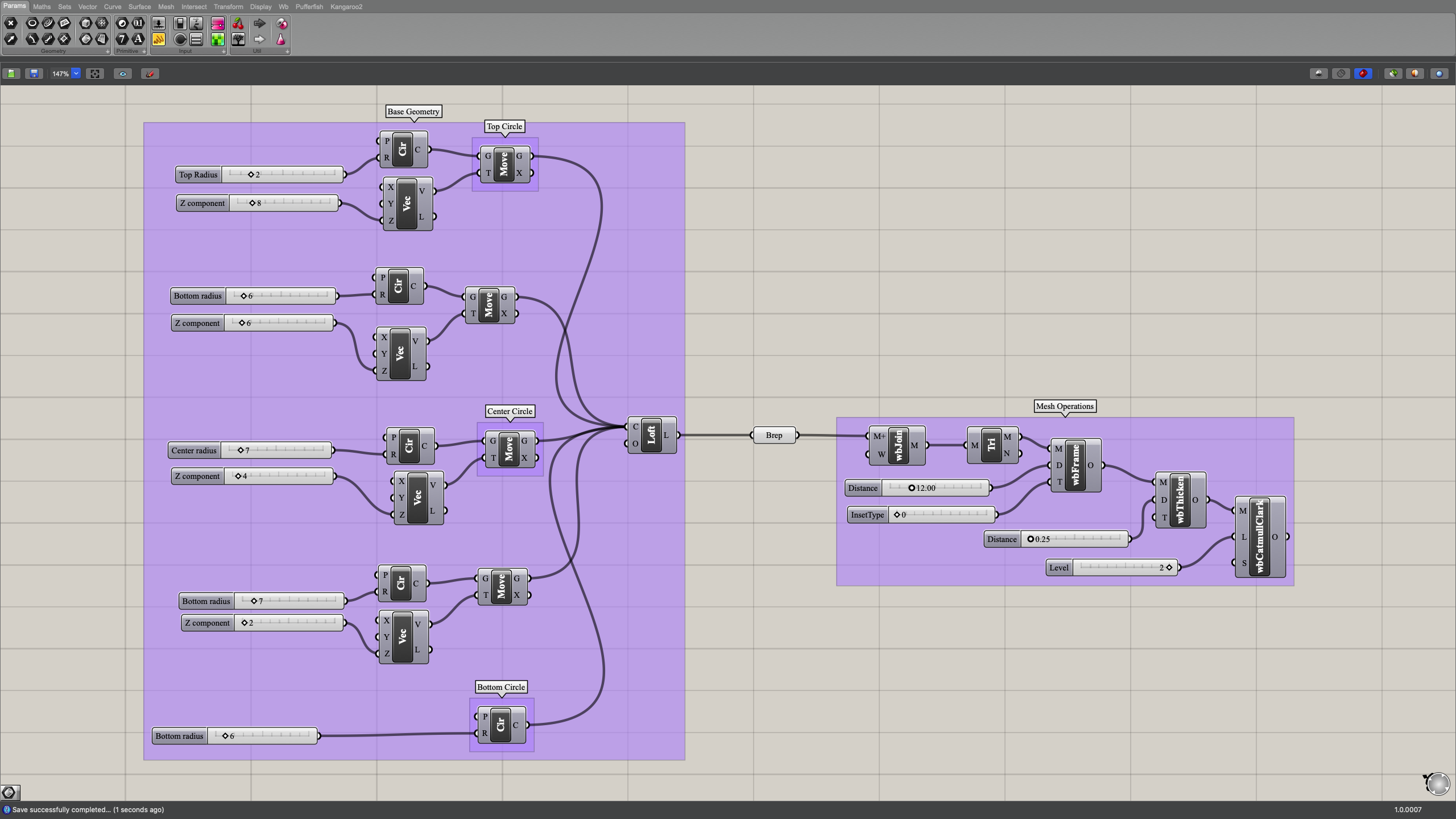Expand the Input panel
This screenshot has width=1456, height=819.
pos(224,51)
